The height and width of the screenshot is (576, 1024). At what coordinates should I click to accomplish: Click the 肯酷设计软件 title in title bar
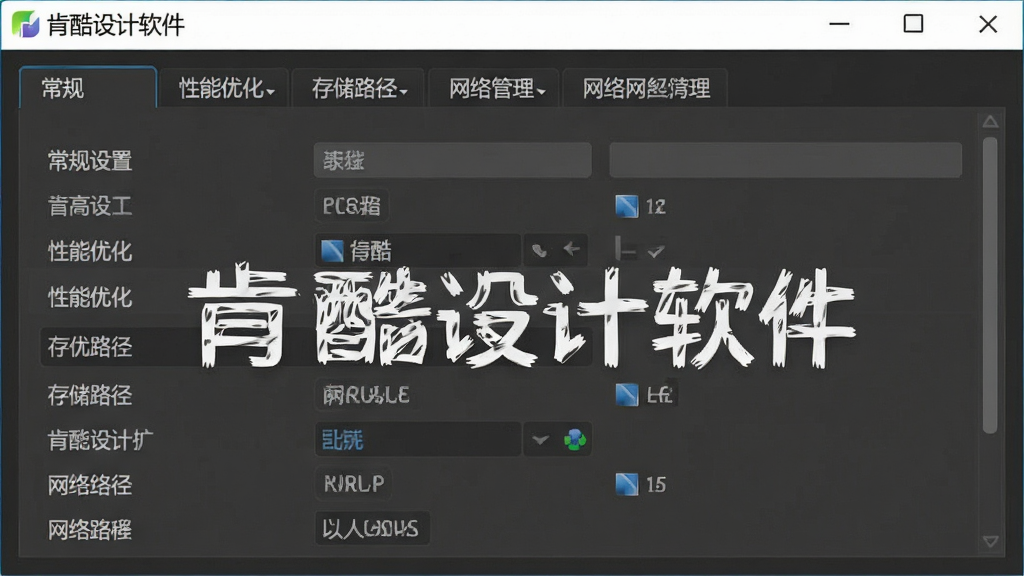(x=116, y=25)
